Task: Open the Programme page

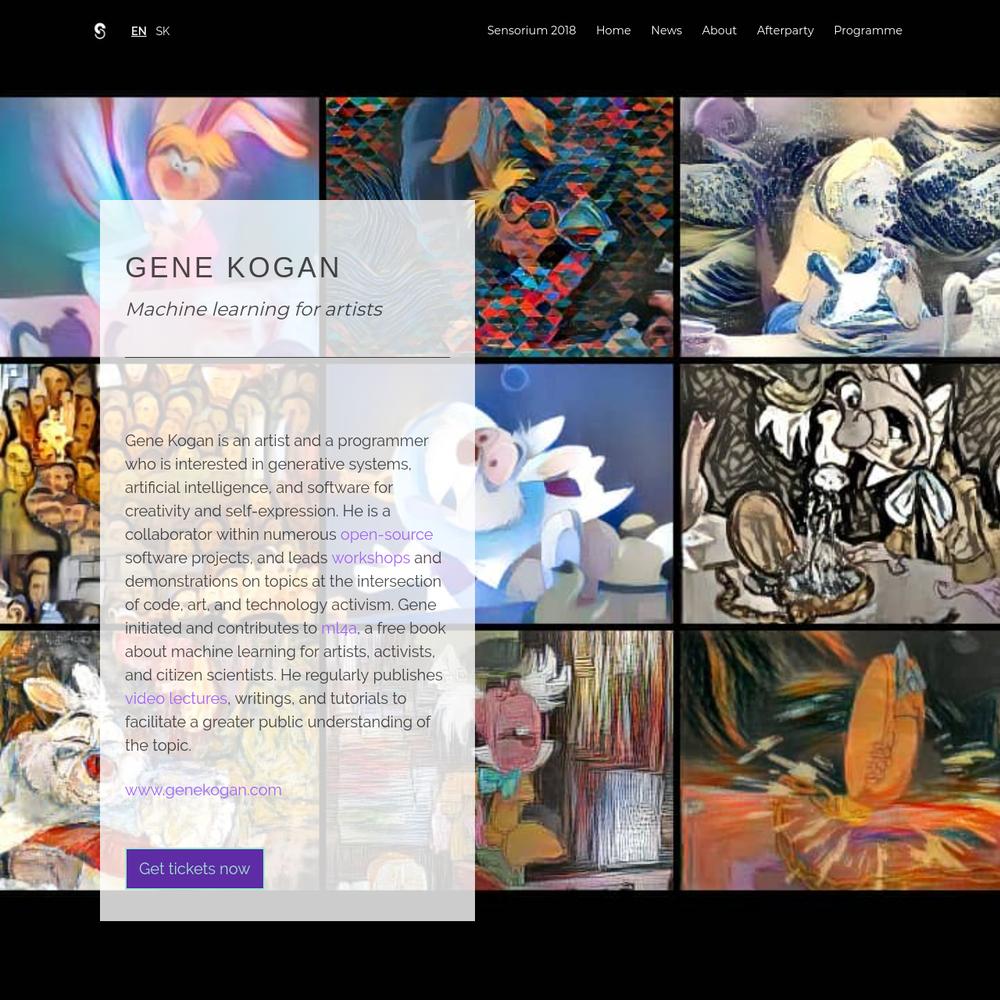Action: [867, 30]
